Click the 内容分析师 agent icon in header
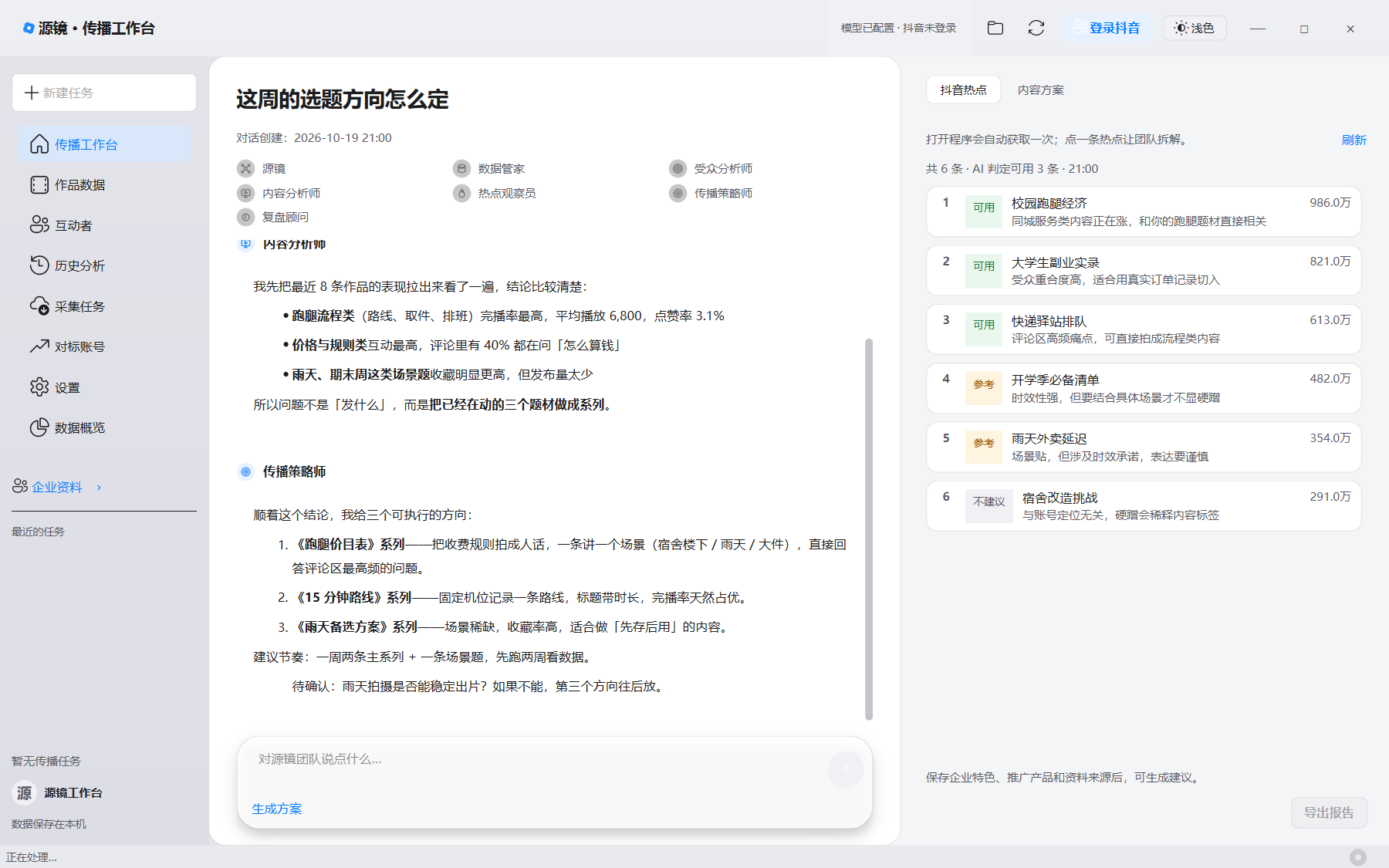Screen dimensions: 1389x868 [245, 193]
